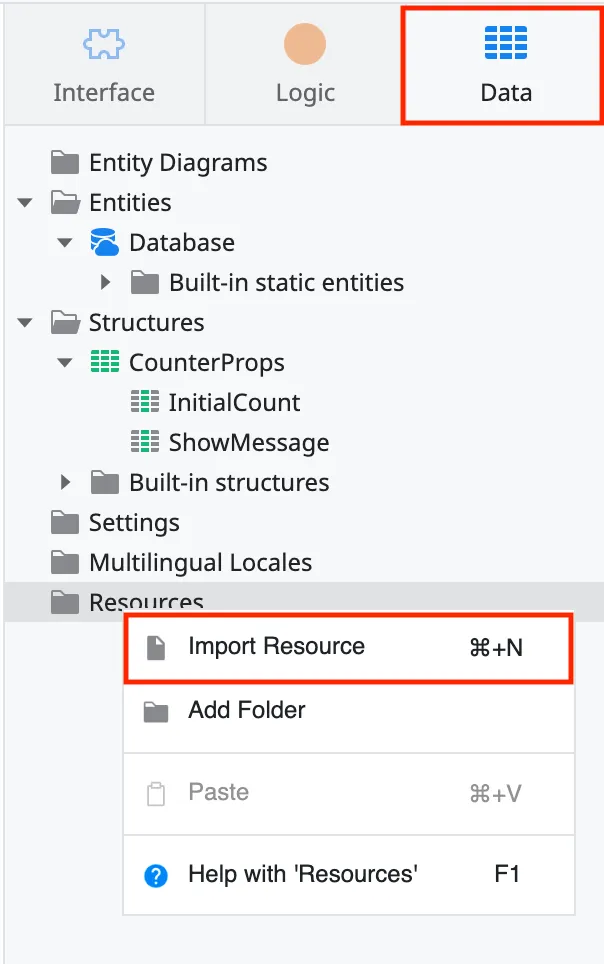Image resolution: width=604 pixels, height=964 pixels.
Task: Click the puzzle-piece icon above Interface
Action: pyautogui.click(x=104, y=43)
